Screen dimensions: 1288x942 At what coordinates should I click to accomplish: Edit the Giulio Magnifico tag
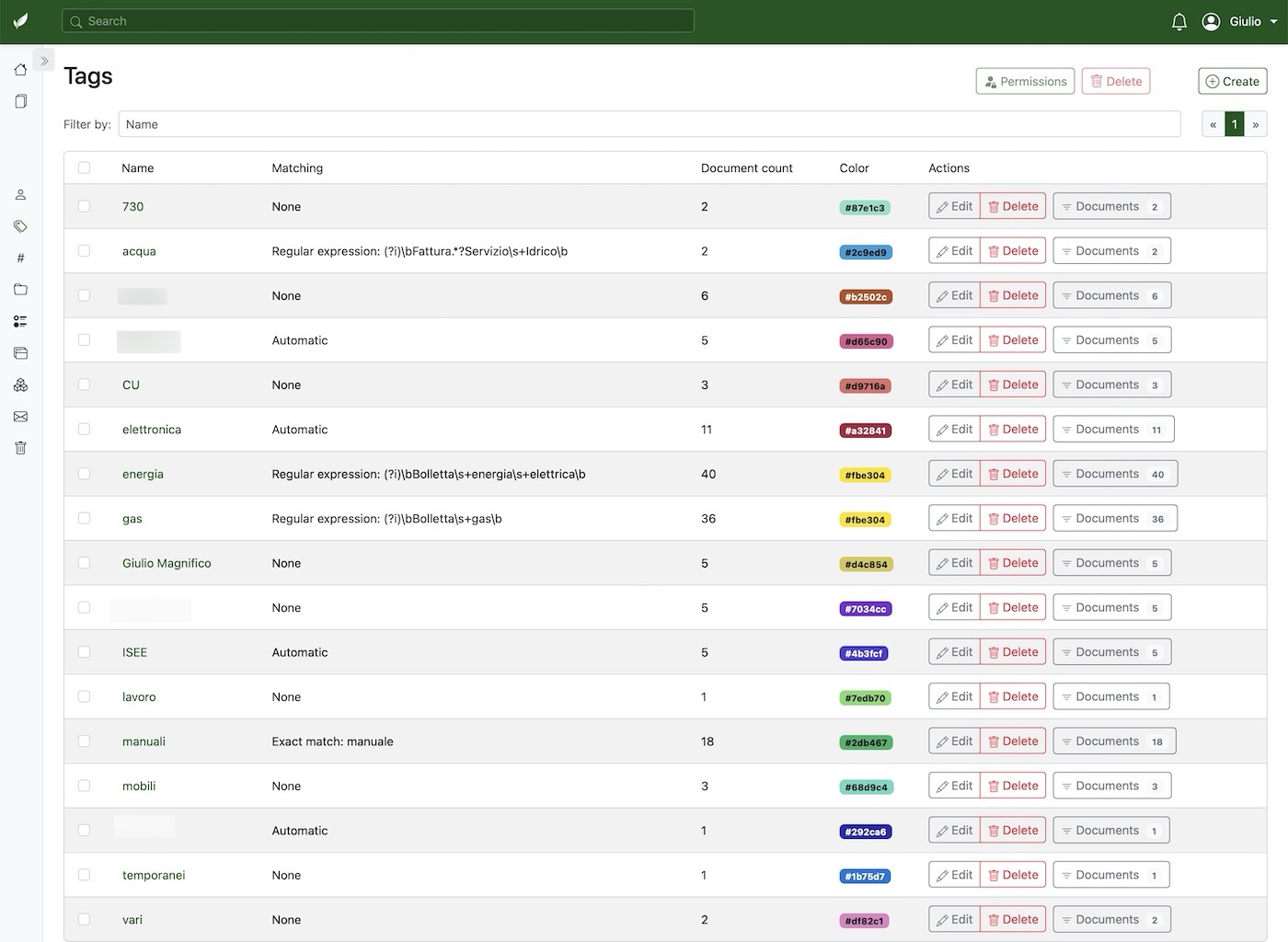954,563
